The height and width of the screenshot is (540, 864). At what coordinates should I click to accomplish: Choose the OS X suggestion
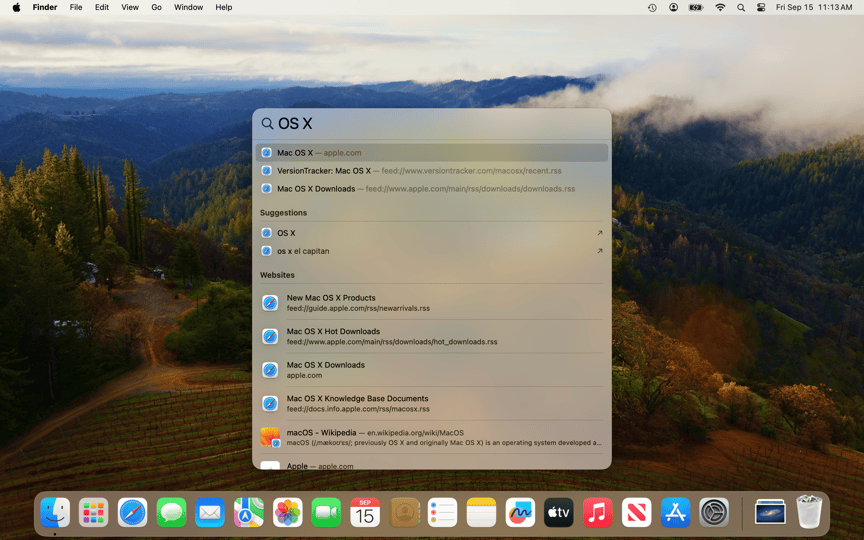tap(432, 233)
